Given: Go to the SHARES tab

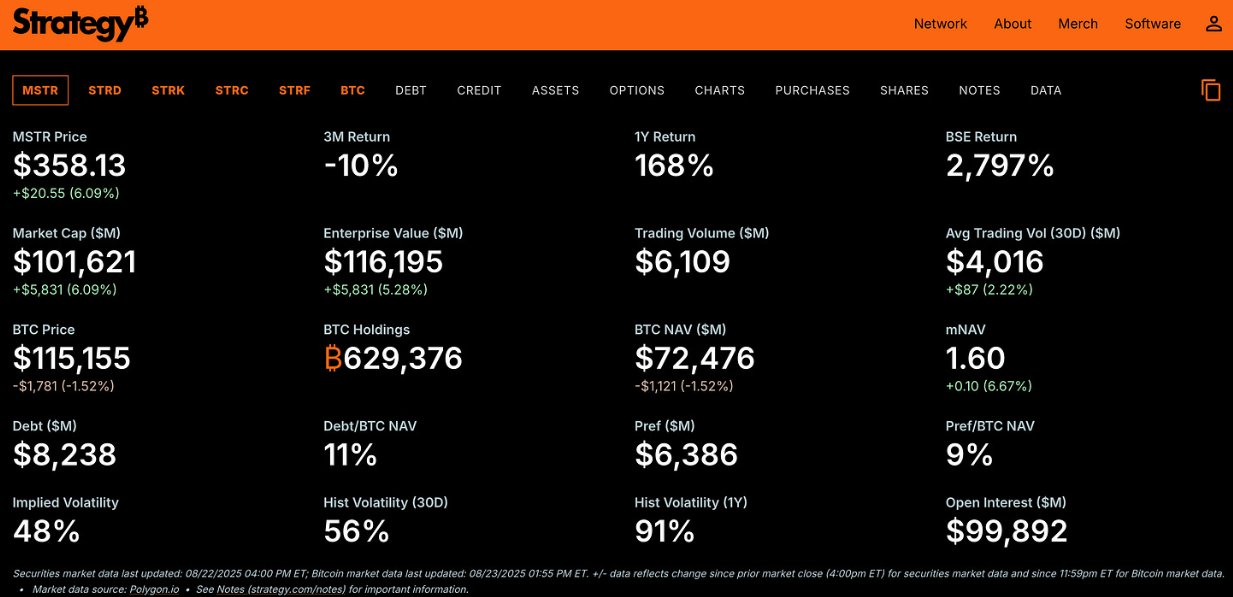Looking at the screenshot, I should (x=904, y=90).
